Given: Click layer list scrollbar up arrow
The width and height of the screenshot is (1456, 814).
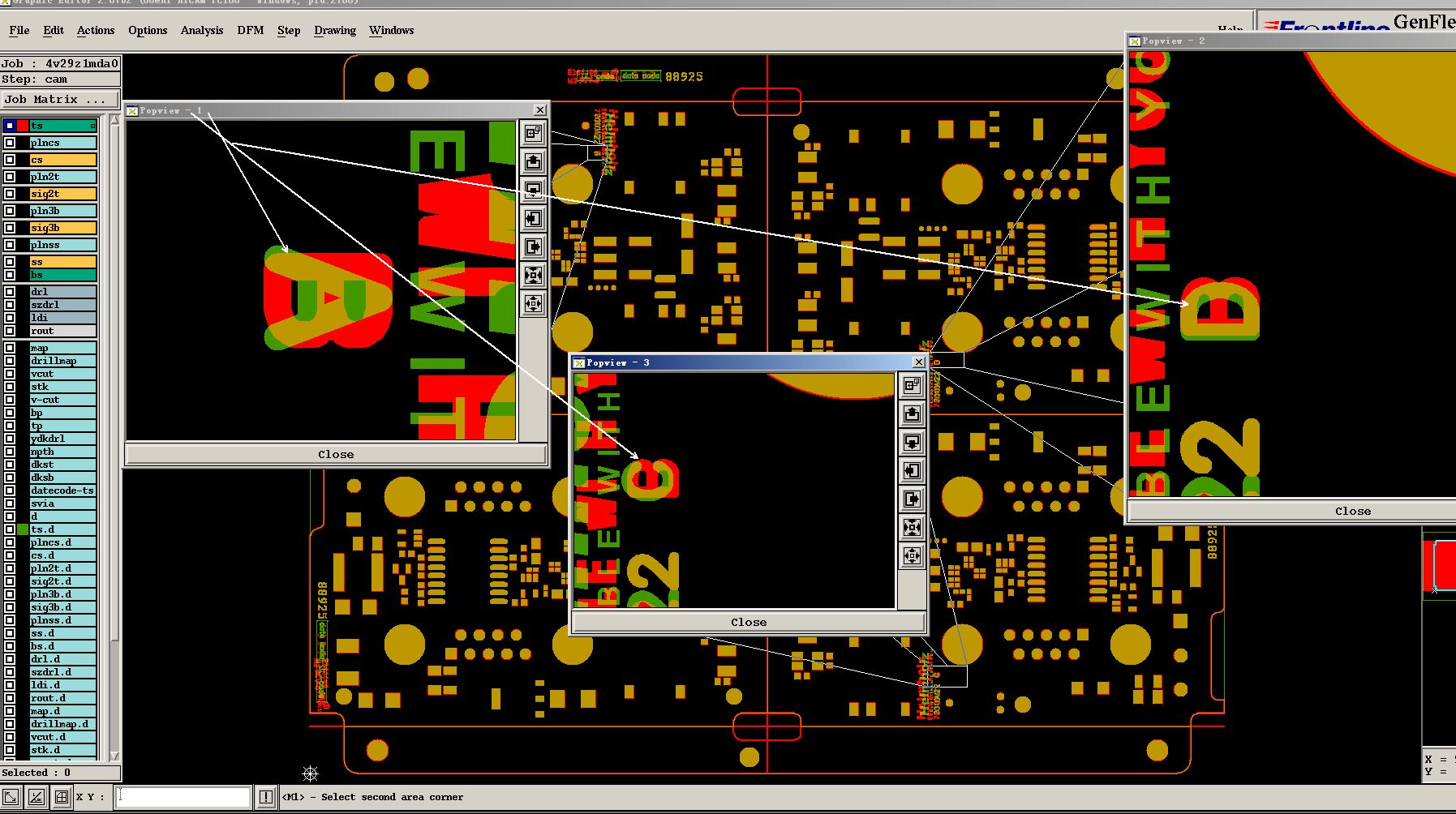Looking at the screenshot, I should 114,121.
